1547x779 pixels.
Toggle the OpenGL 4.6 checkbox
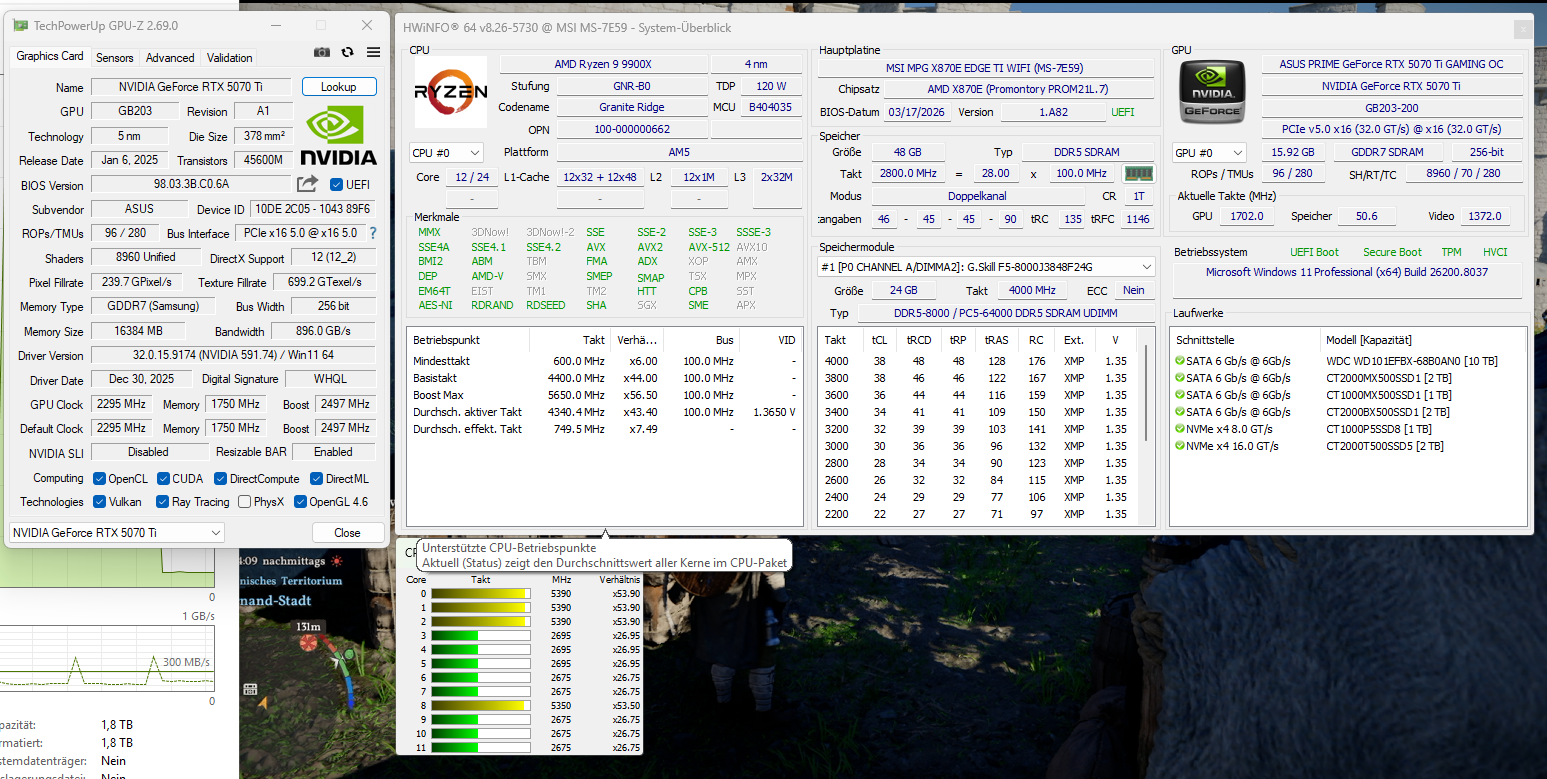point(299,502)
